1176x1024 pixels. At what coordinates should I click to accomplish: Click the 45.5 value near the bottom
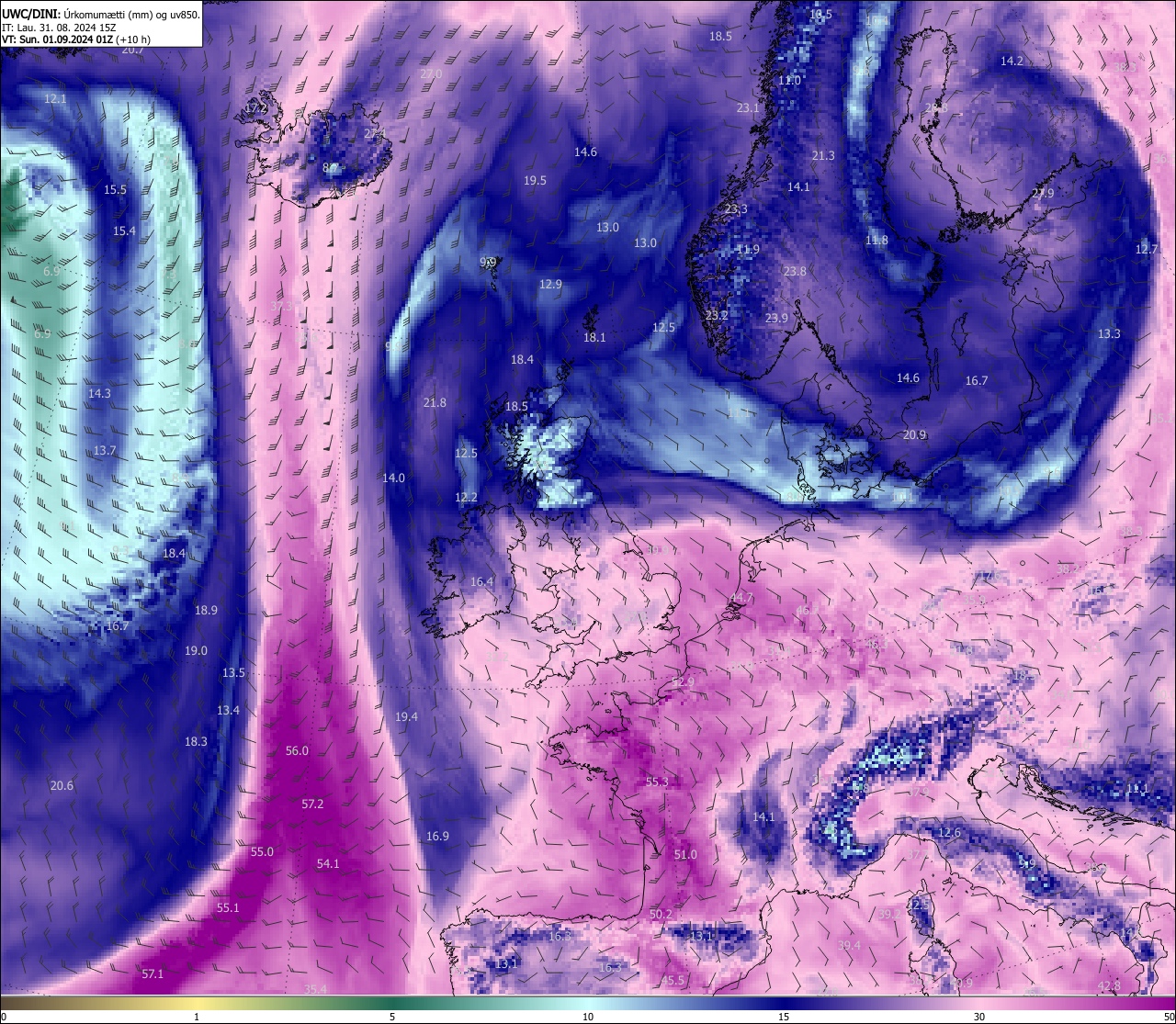[673, 980]
